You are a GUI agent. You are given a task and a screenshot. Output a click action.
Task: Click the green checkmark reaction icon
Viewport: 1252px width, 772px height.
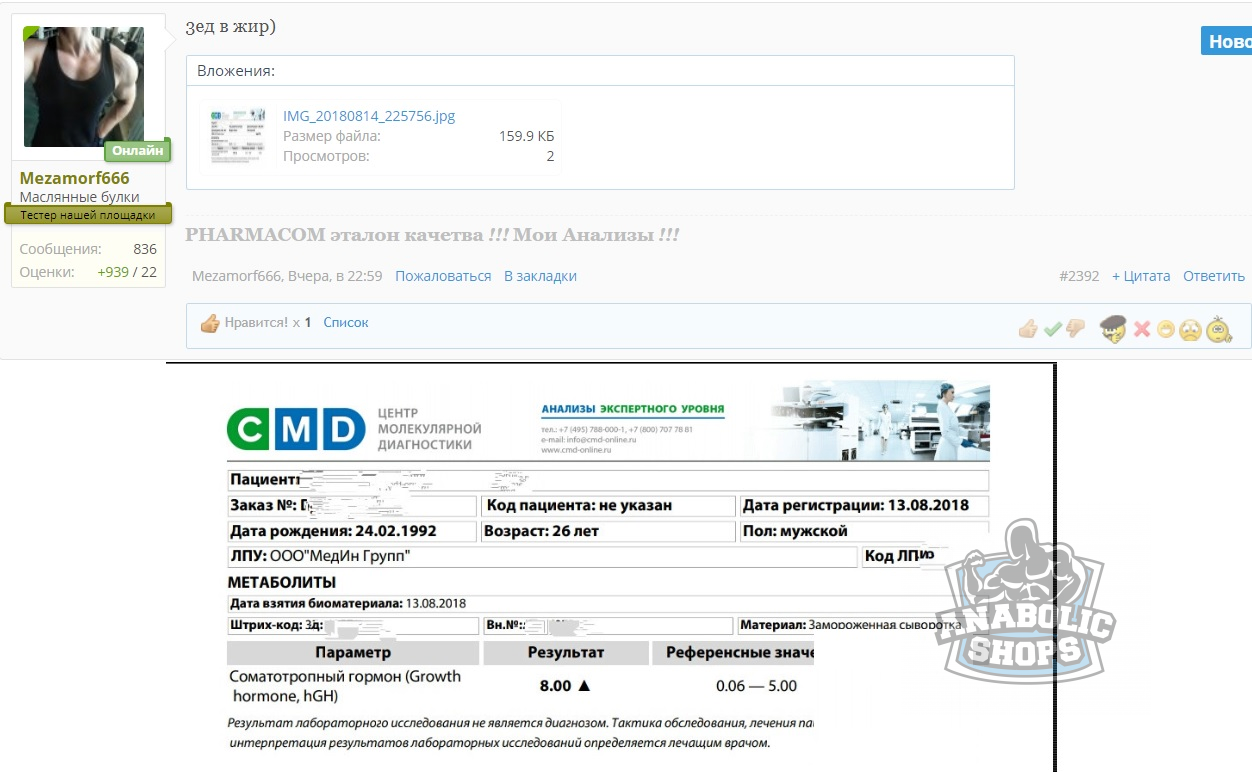pyautogui.click(x=1052, y=329)
